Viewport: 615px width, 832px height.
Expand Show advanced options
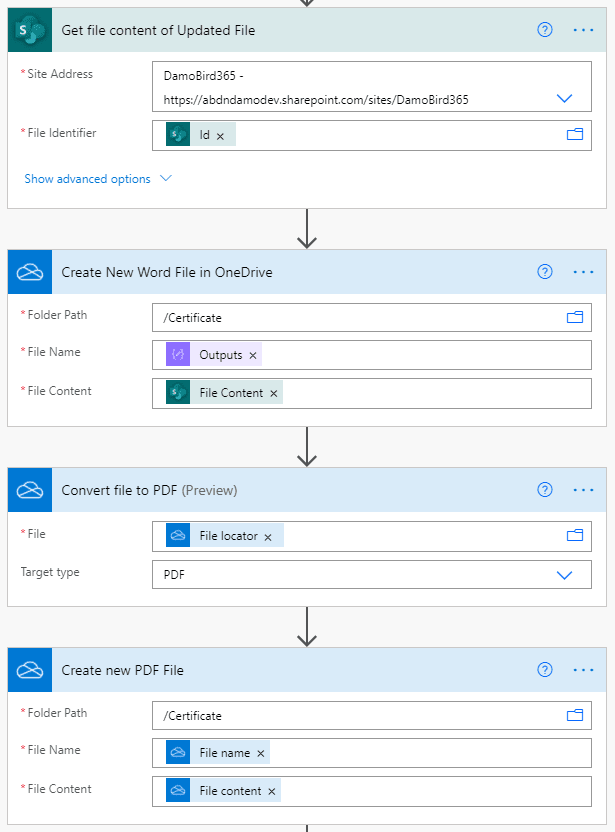click(98, 179)
